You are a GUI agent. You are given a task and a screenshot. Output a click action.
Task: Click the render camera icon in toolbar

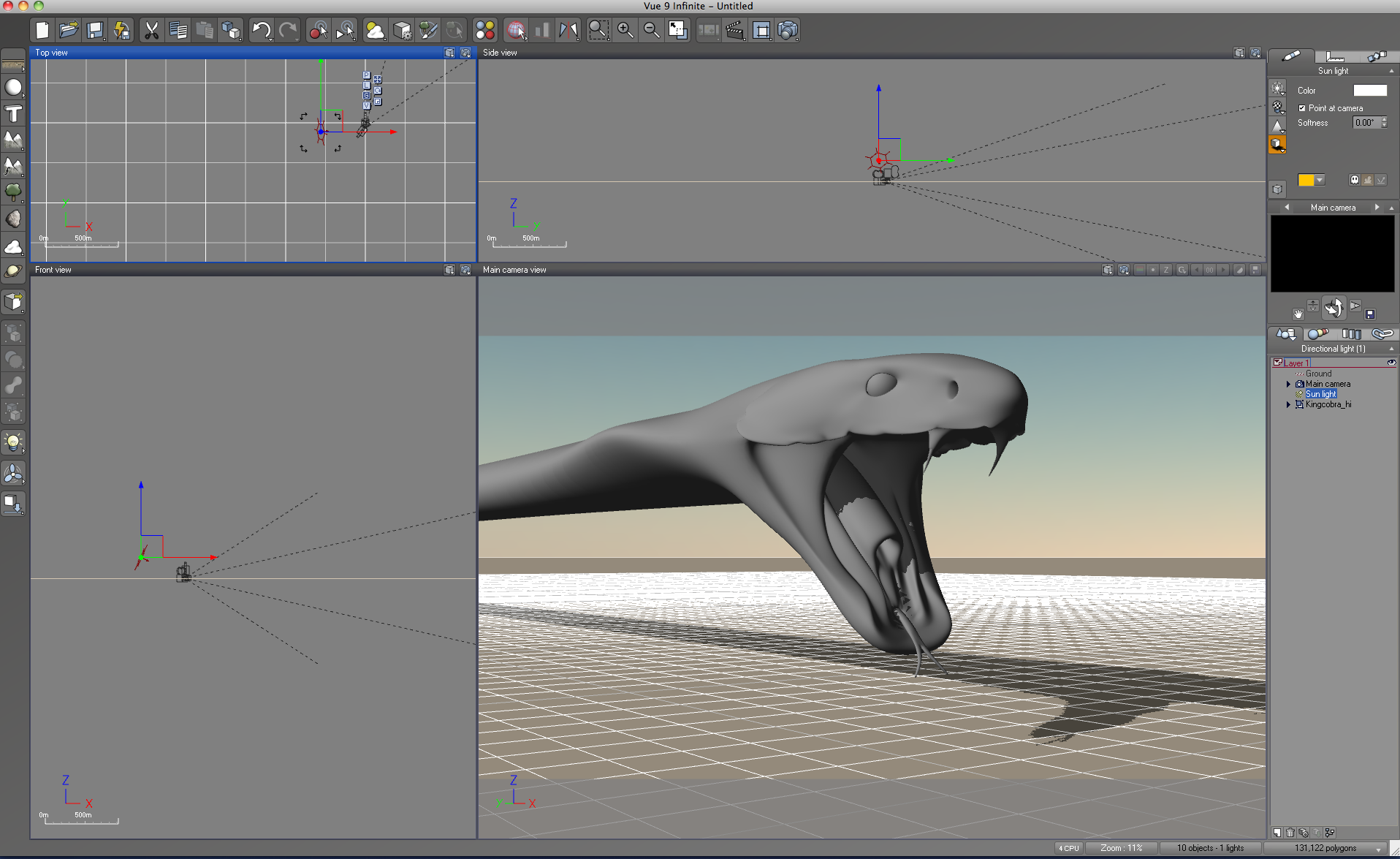pyautogui.click(x=788, y=31)
